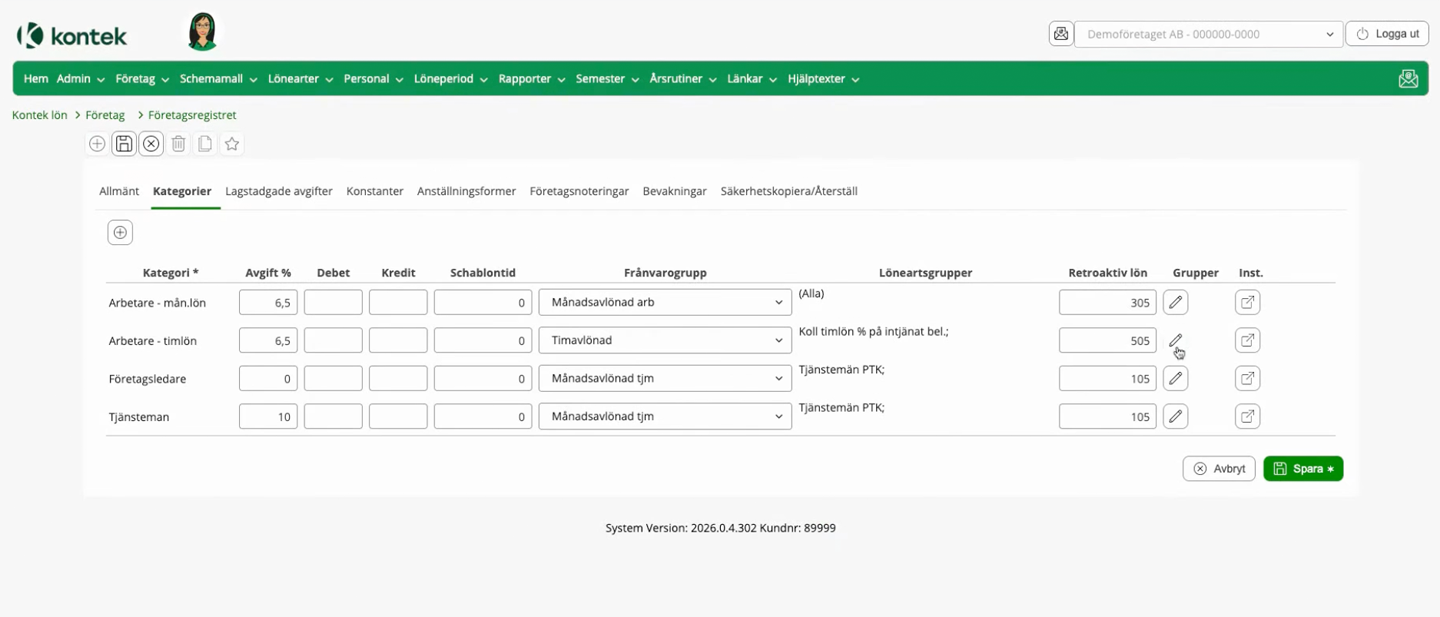Click Logga ut button
The image size is (1440, 617).
point(1386,34)
